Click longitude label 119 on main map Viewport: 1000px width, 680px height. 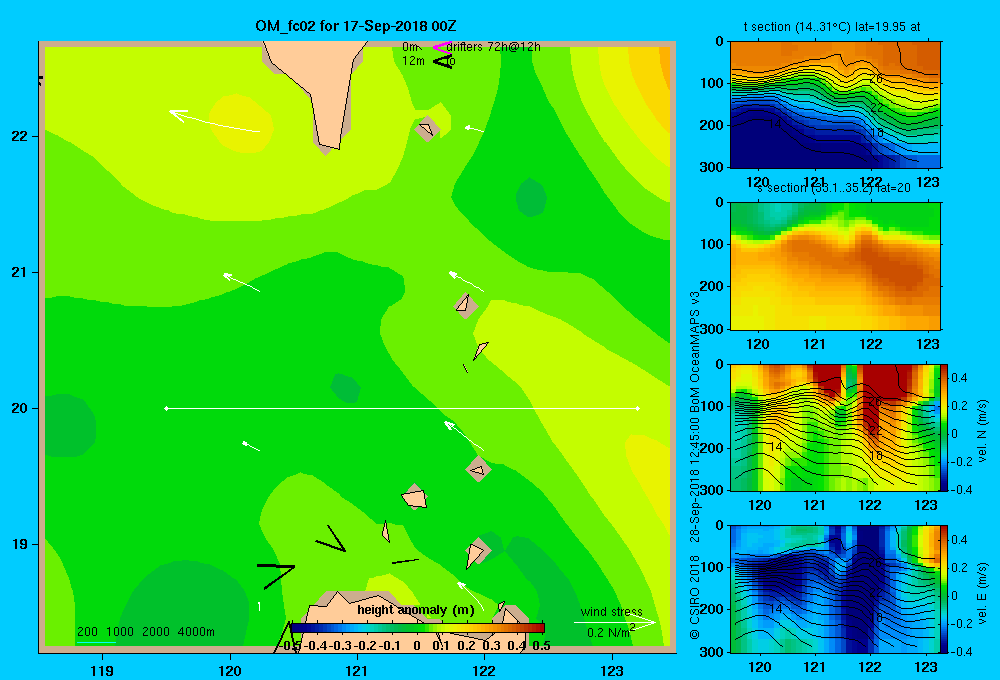click(102, 670)
